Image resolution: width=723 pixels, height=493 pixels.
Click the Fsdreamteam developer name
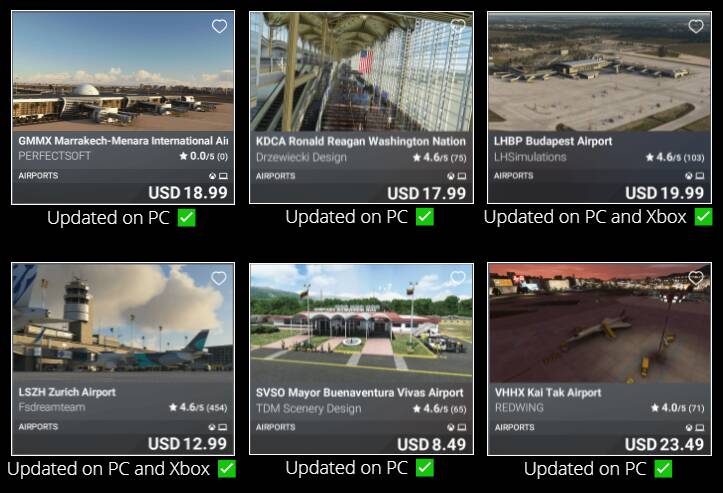click(52, 407)
